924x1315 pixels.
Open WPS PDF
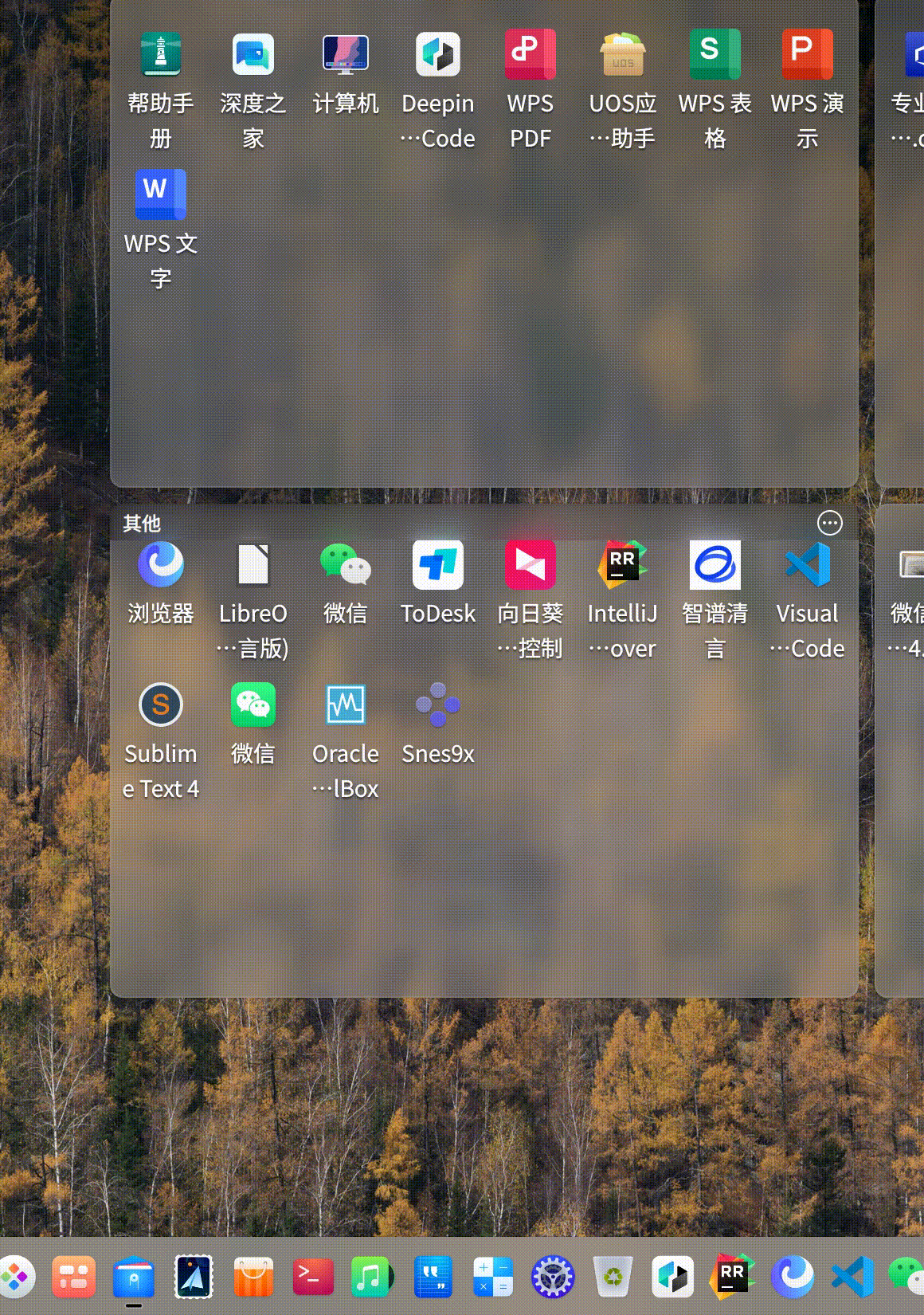click(531, 54)
